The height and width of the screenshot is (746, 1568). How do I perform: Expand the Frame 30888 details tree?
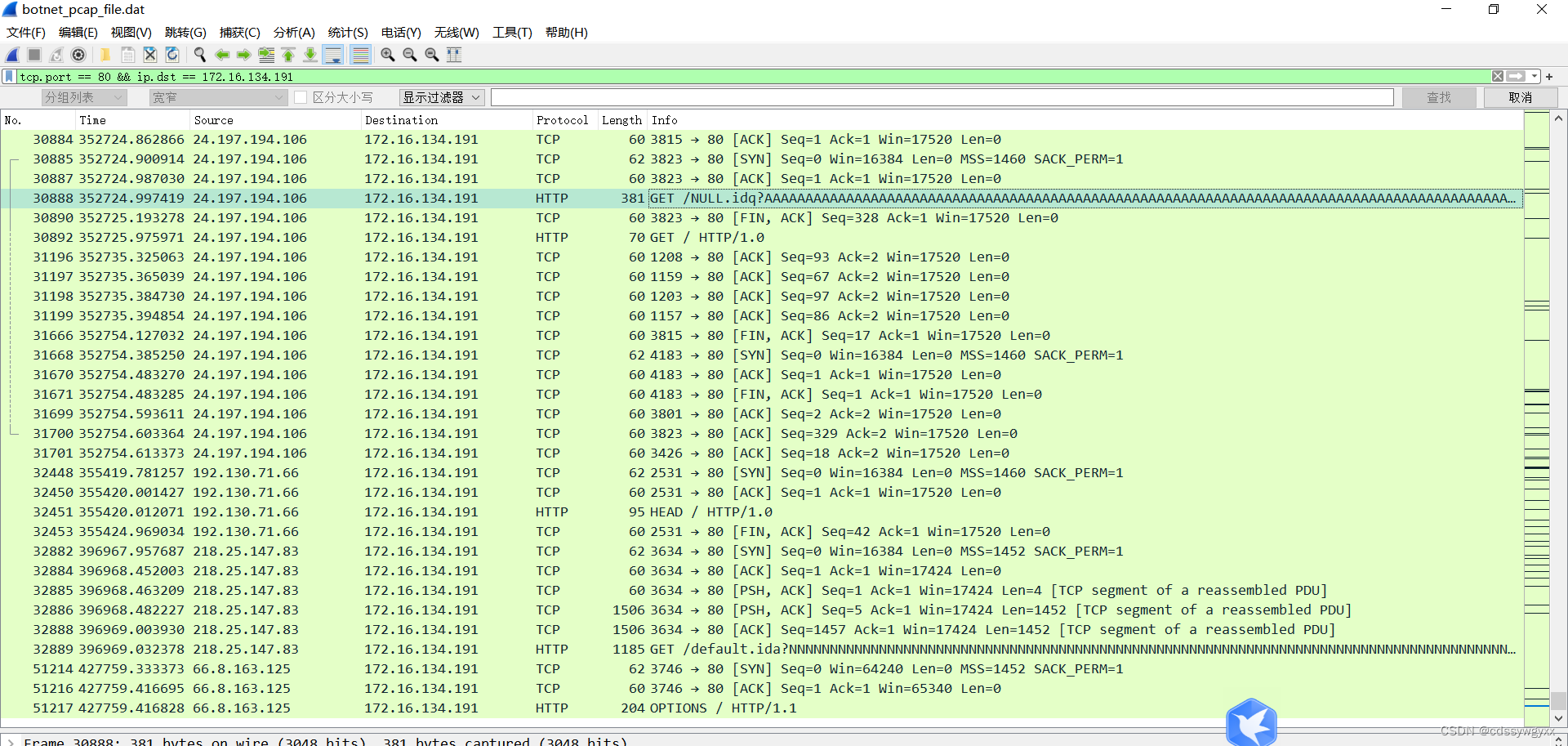[11, 741]
